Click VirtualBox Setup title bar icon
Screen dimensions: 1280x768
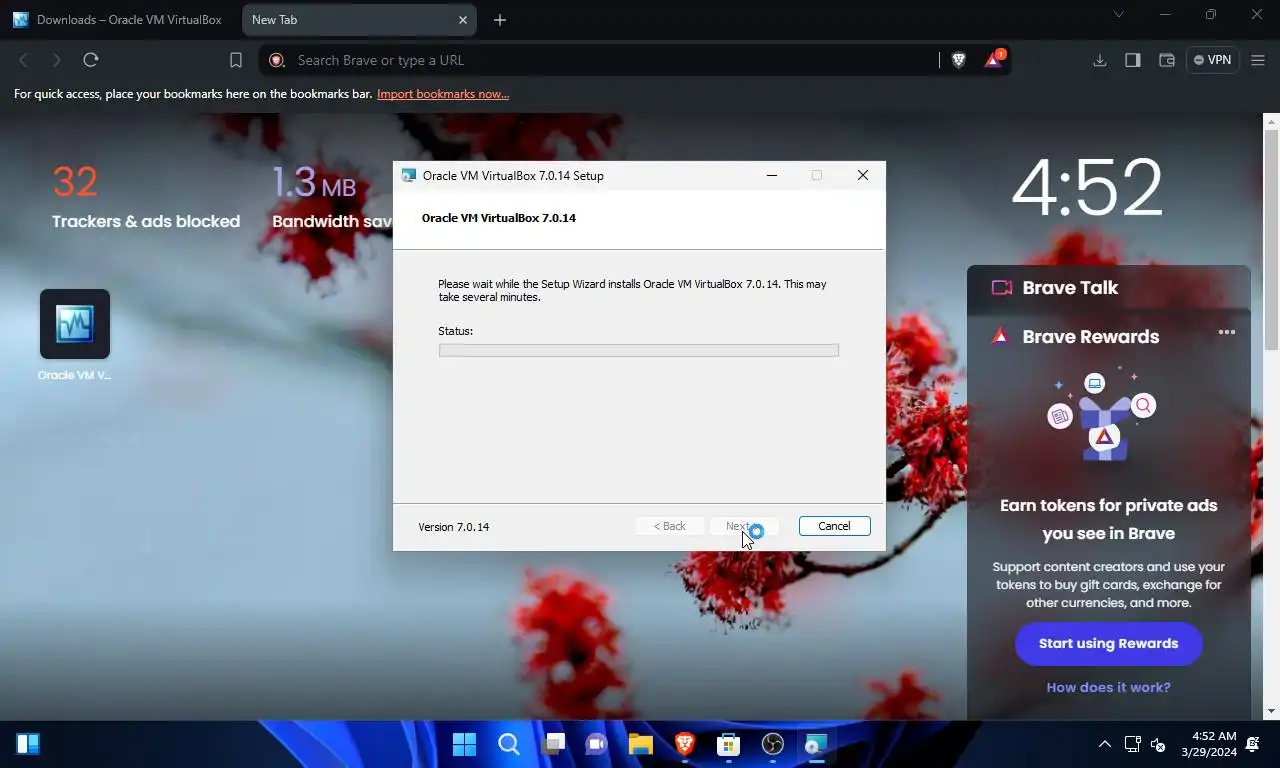point(408,175)
